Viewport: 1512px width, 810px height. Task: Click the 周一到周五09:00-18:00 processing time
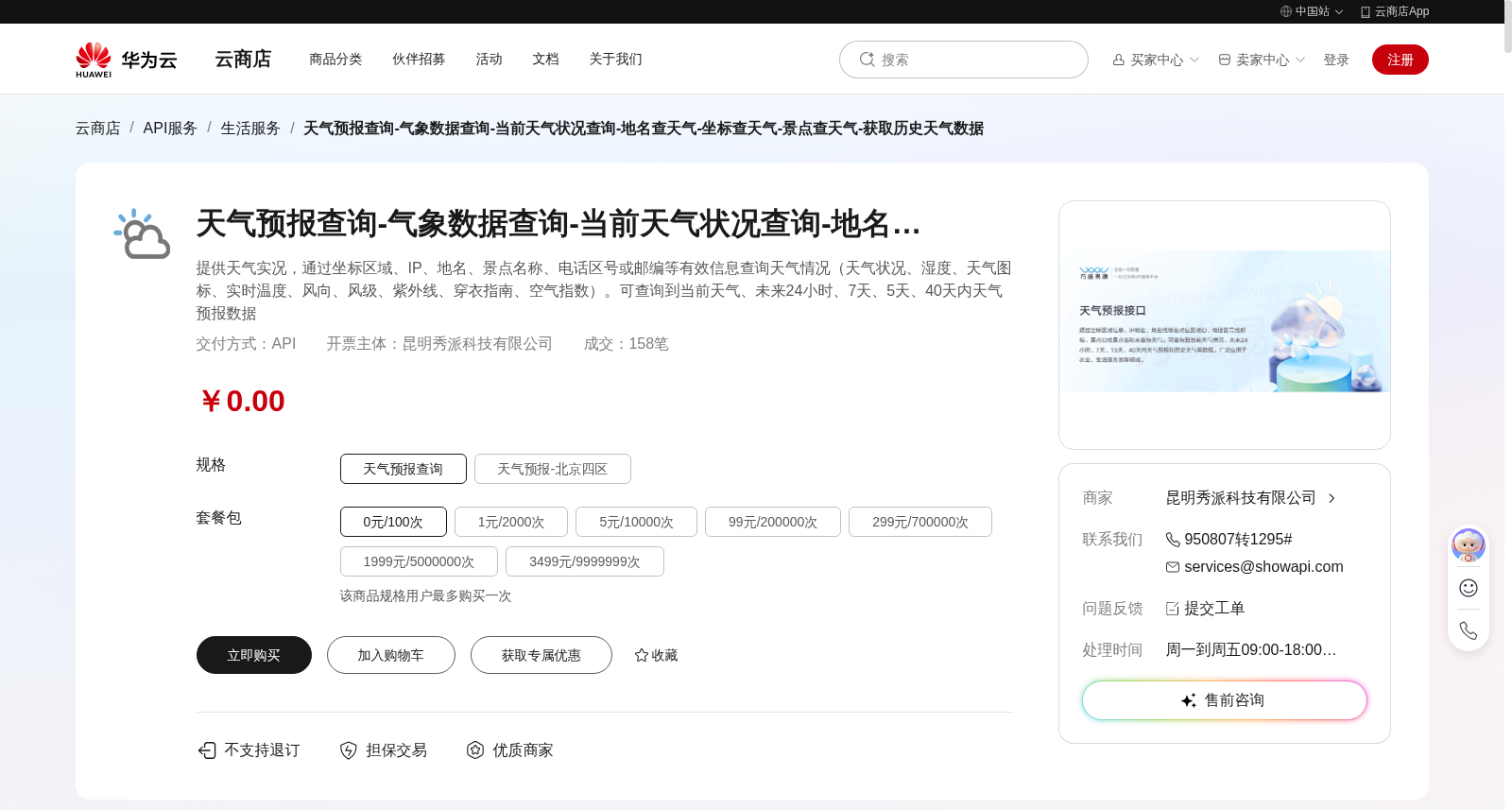click(x=1251, y=650)
